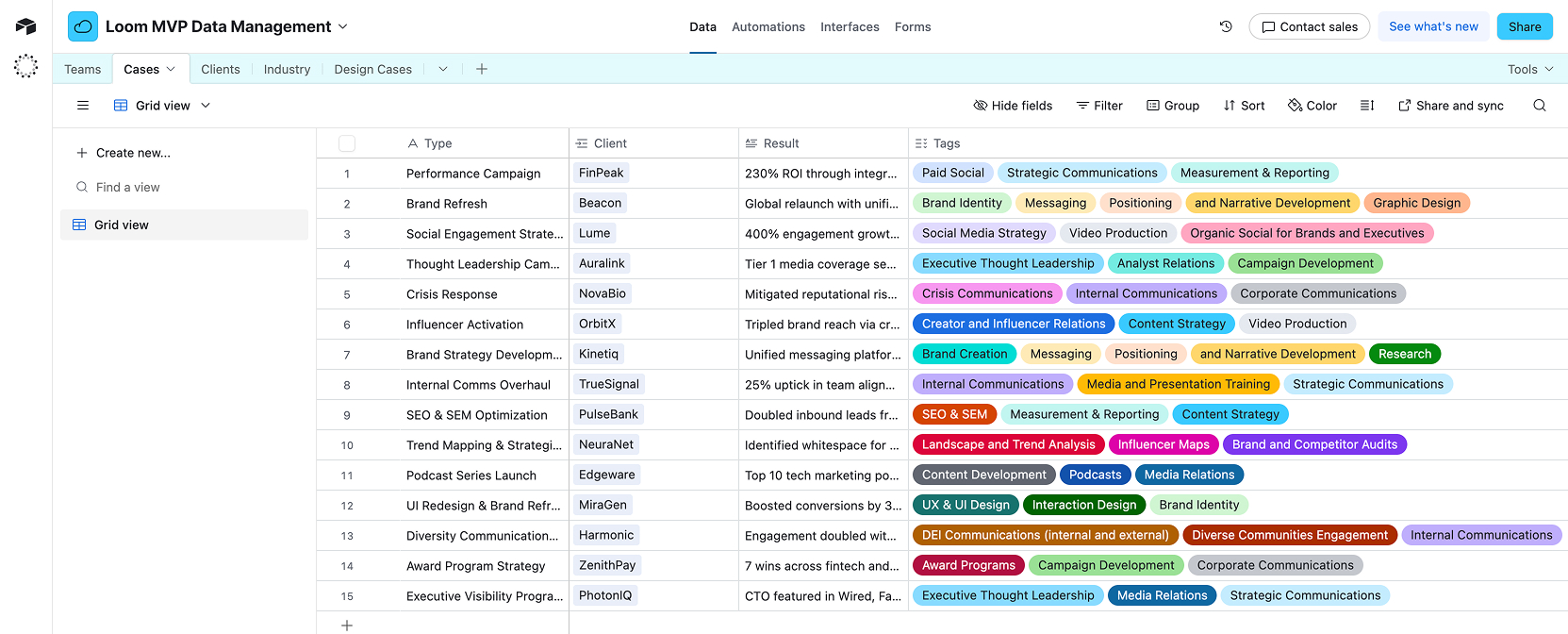Click the select-all checkbox in header
The width and height of the screenshot is (1568, 634).
tap(347, 143)
